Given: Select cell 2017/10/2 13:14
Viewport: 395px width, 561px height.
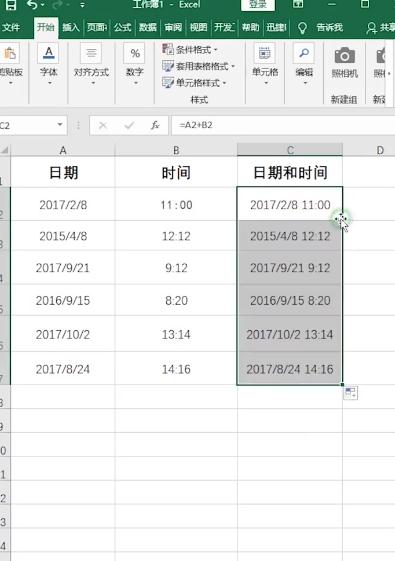Looking at the screenshot, I should pyautogui.click(x=290, y=334).
